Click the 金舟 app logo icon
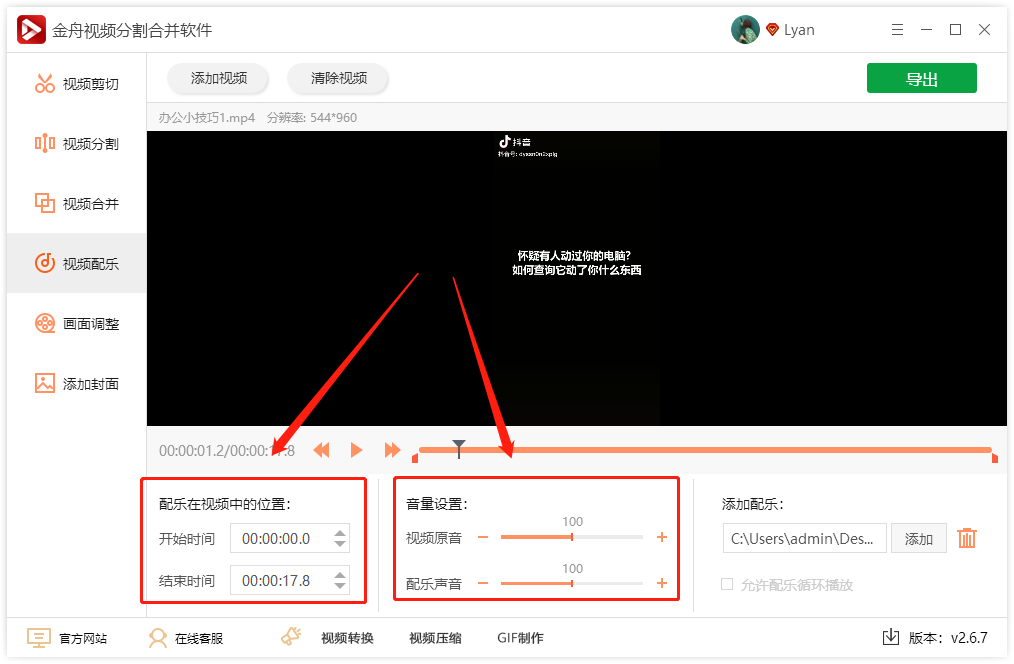Viewport: 1014px width, 664px height. click(x=31, y=30)
